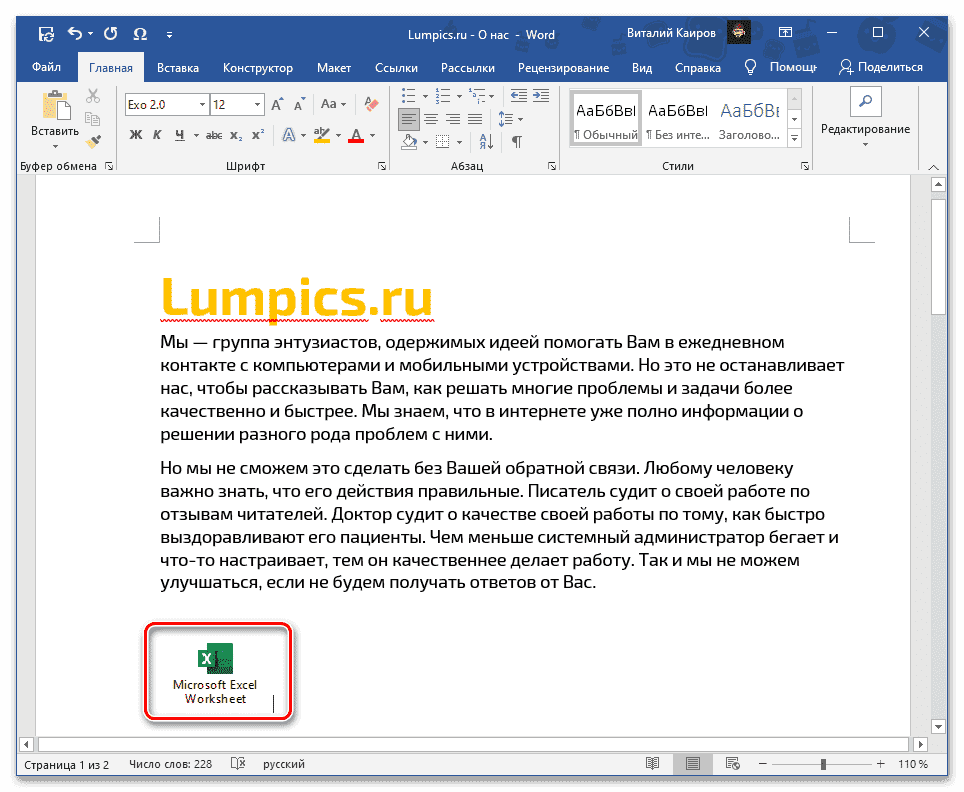Expand the font color dropdown arrow
The image size is (964, 792).
pyautogui.click(x=370, y=135)
